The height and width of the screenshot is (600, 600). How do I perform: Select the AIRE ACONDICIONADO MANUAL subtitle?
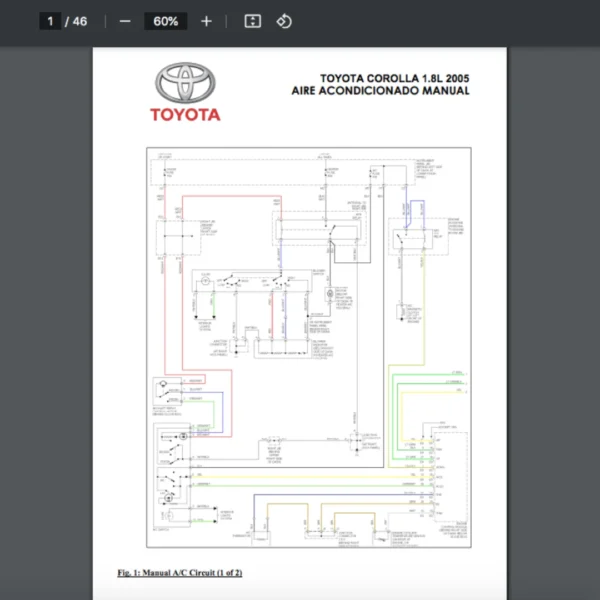click(x=380, y=91)
